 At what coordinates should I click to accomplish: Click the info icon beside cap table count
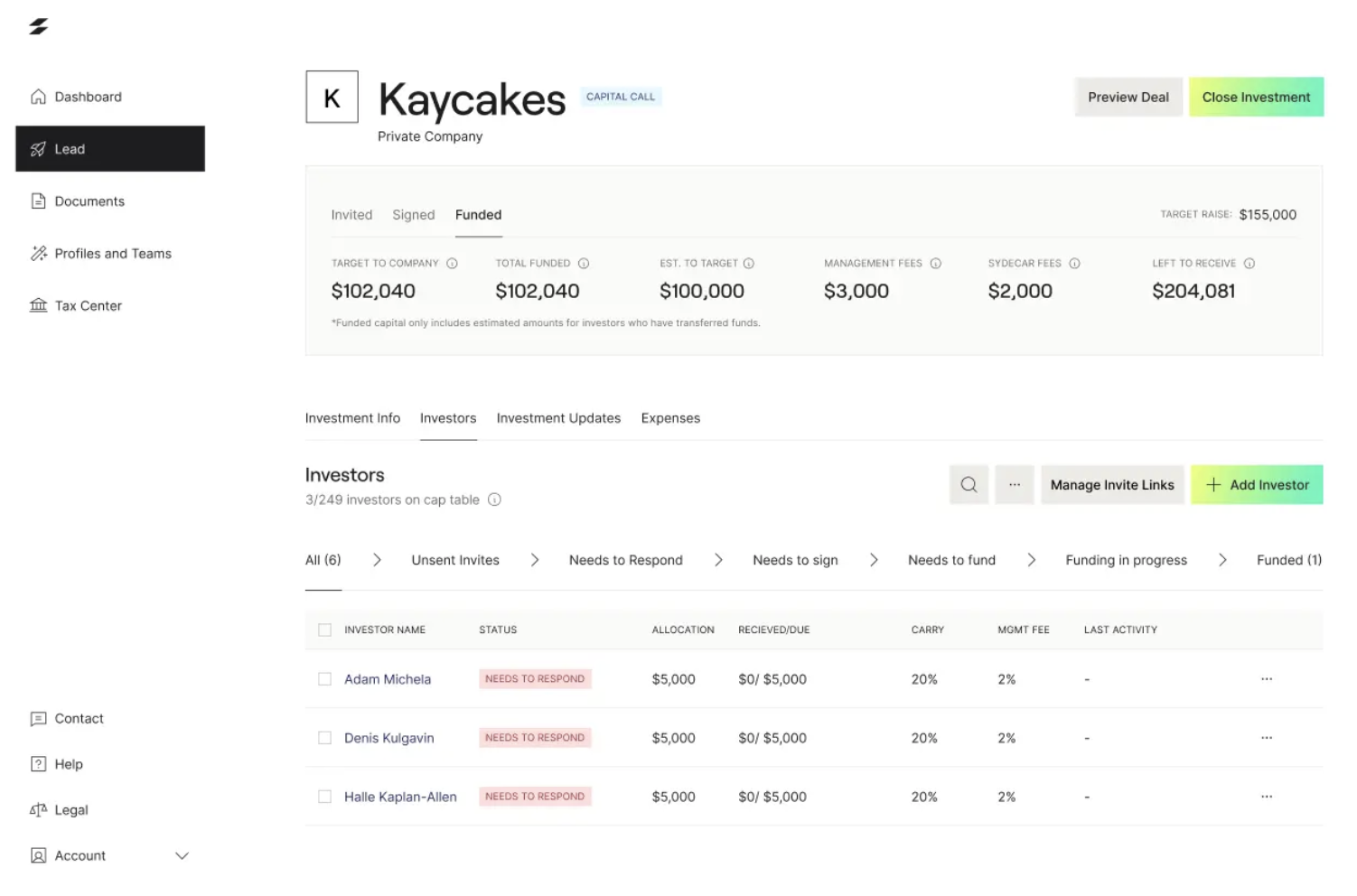(494, 500)
